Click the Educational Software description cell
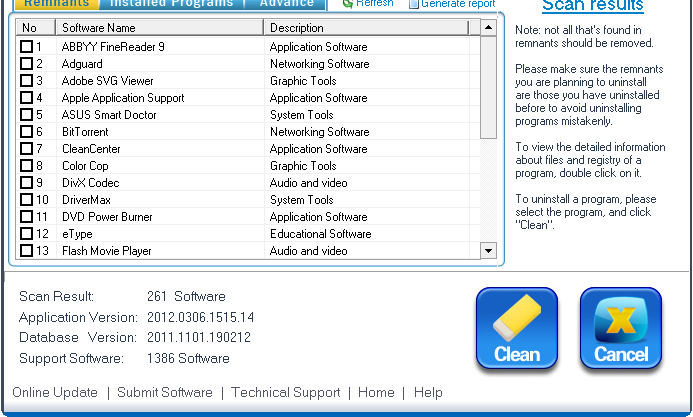This screenshot has height=417, width=693. pos(320,234)
